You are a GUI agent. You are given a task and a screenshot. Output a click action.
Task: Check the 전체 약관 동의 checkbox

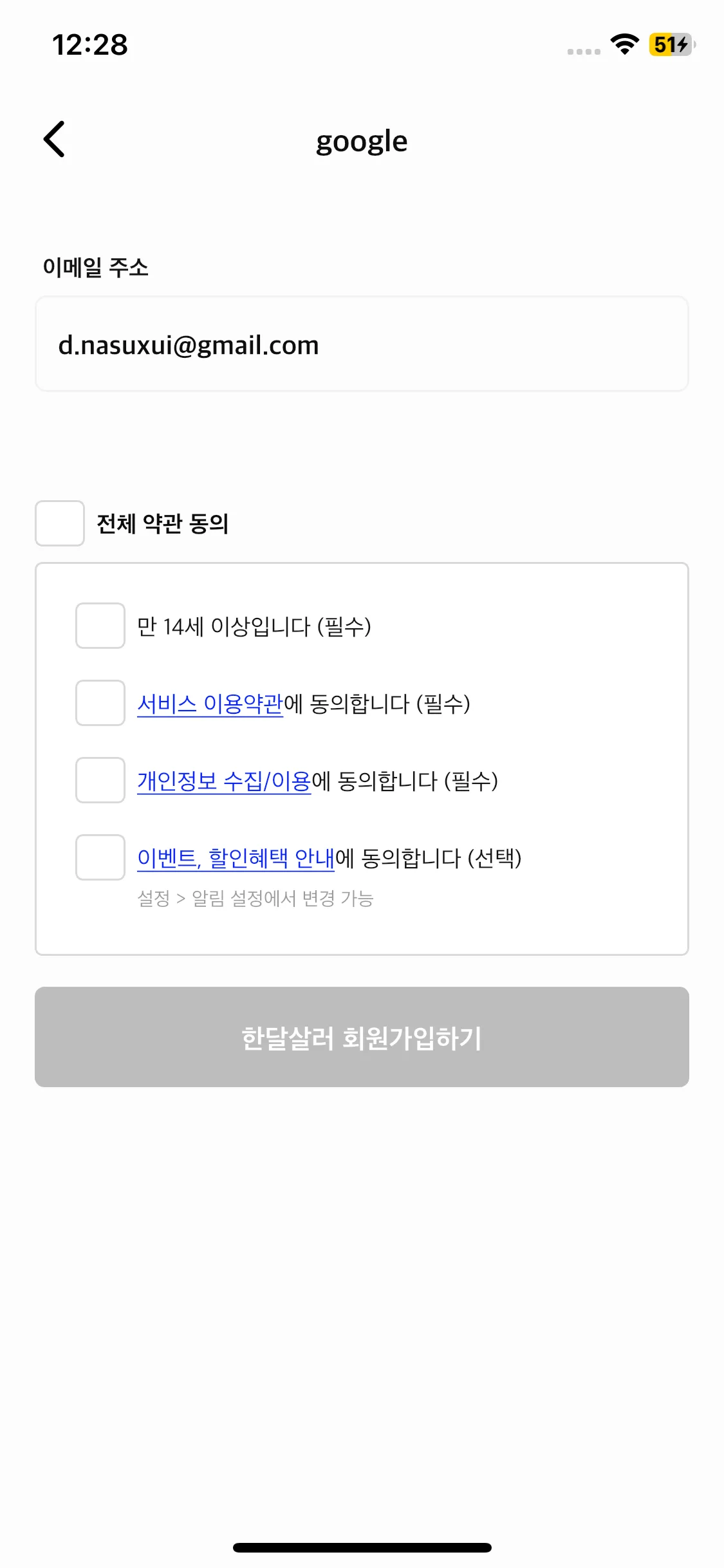(x=60, y=523)
